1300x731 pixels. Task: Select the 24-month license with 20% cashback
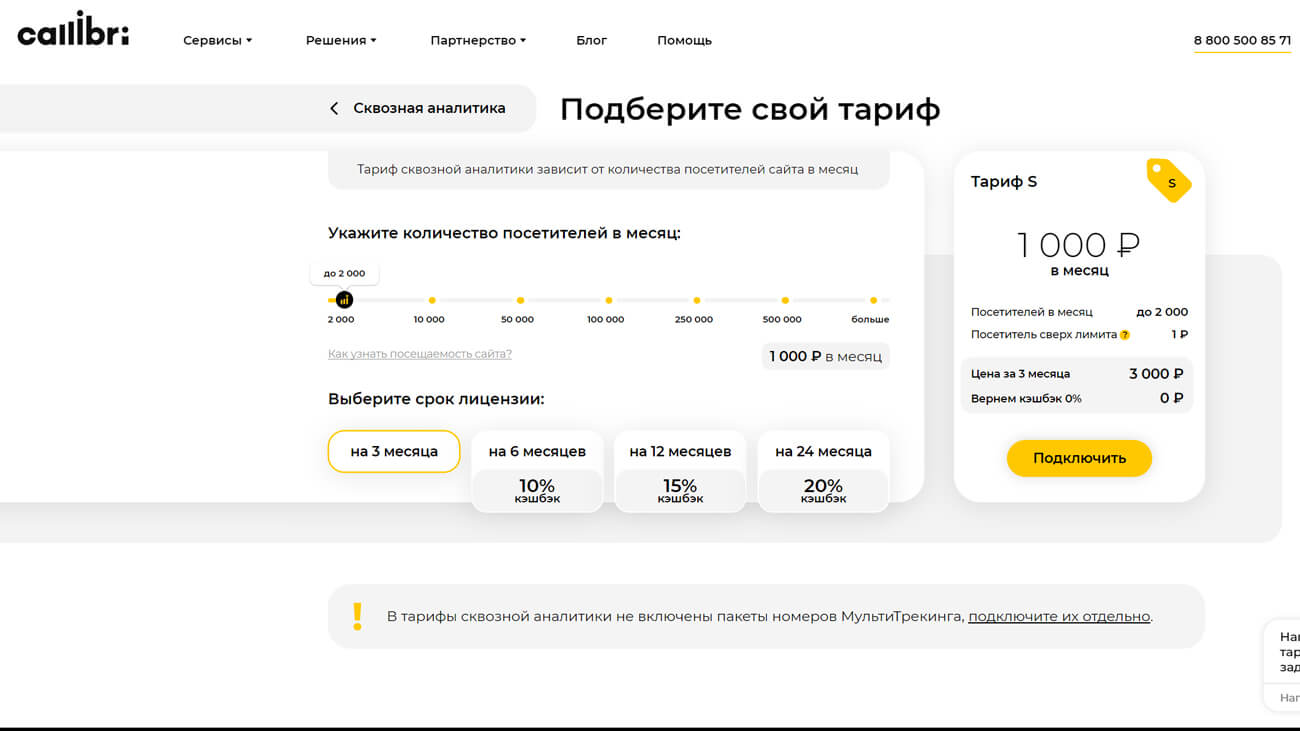(x=823, y=470)
